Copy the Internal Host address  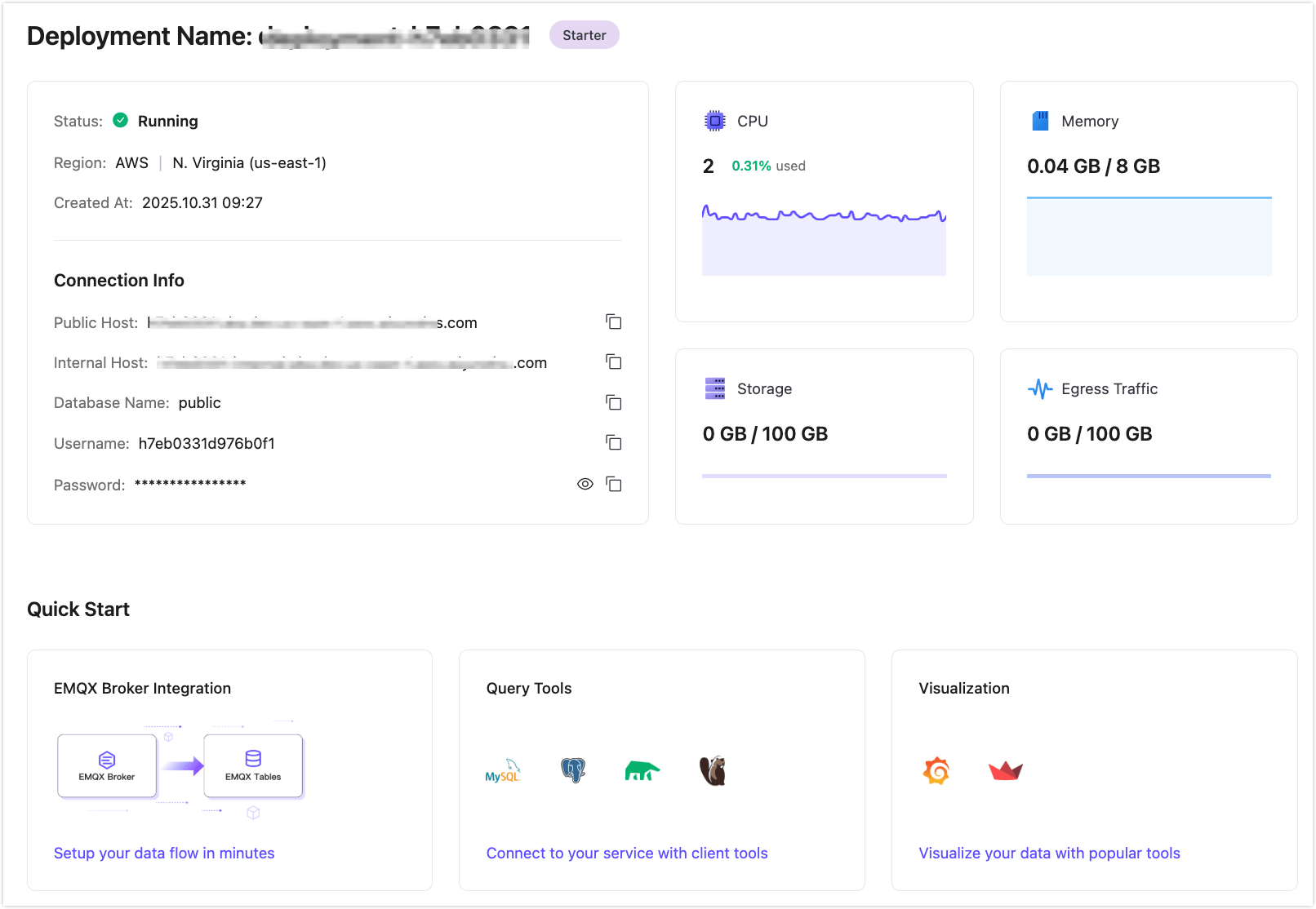(613, 361)
